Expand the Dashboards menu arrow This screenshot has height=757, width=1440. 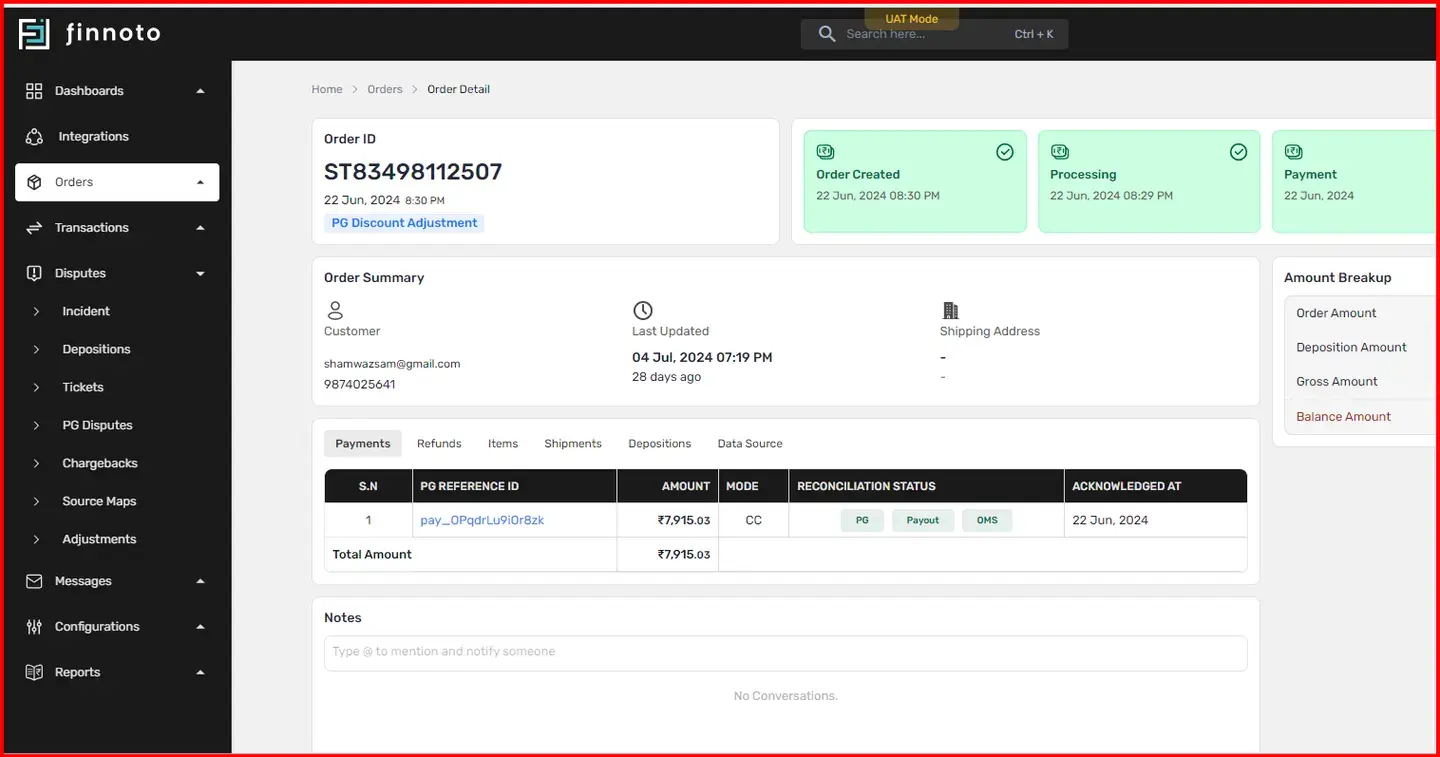coord(200,91)
